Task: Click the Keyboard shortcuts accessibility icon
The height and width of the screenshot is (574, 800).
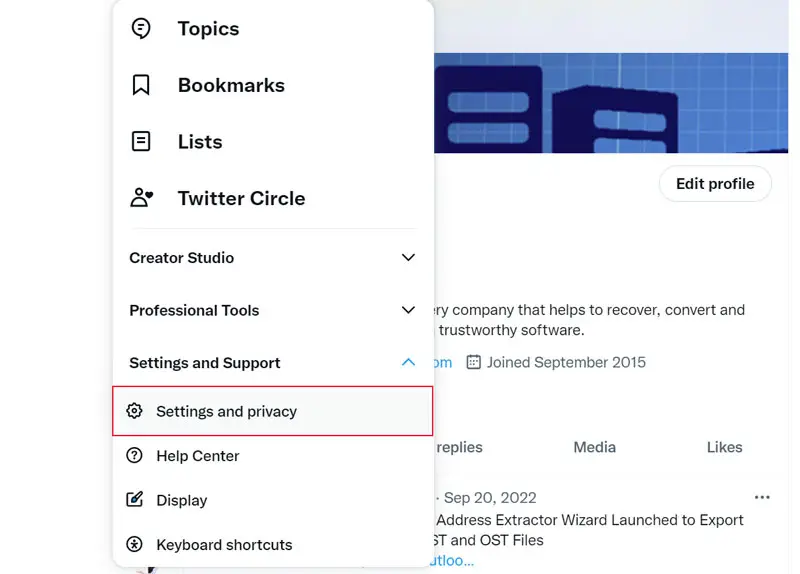Action: point(135,545)
